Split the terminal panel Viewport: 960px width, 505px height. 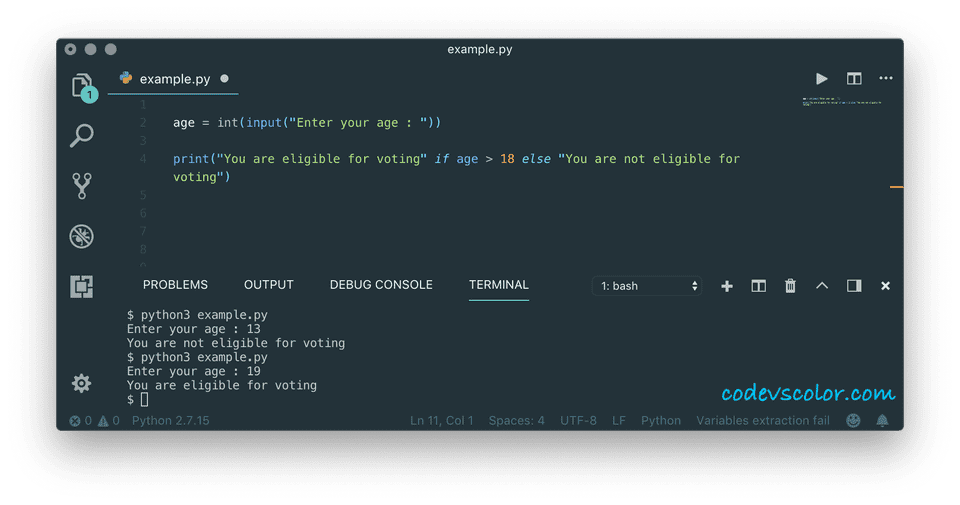[x=759, y=286]
